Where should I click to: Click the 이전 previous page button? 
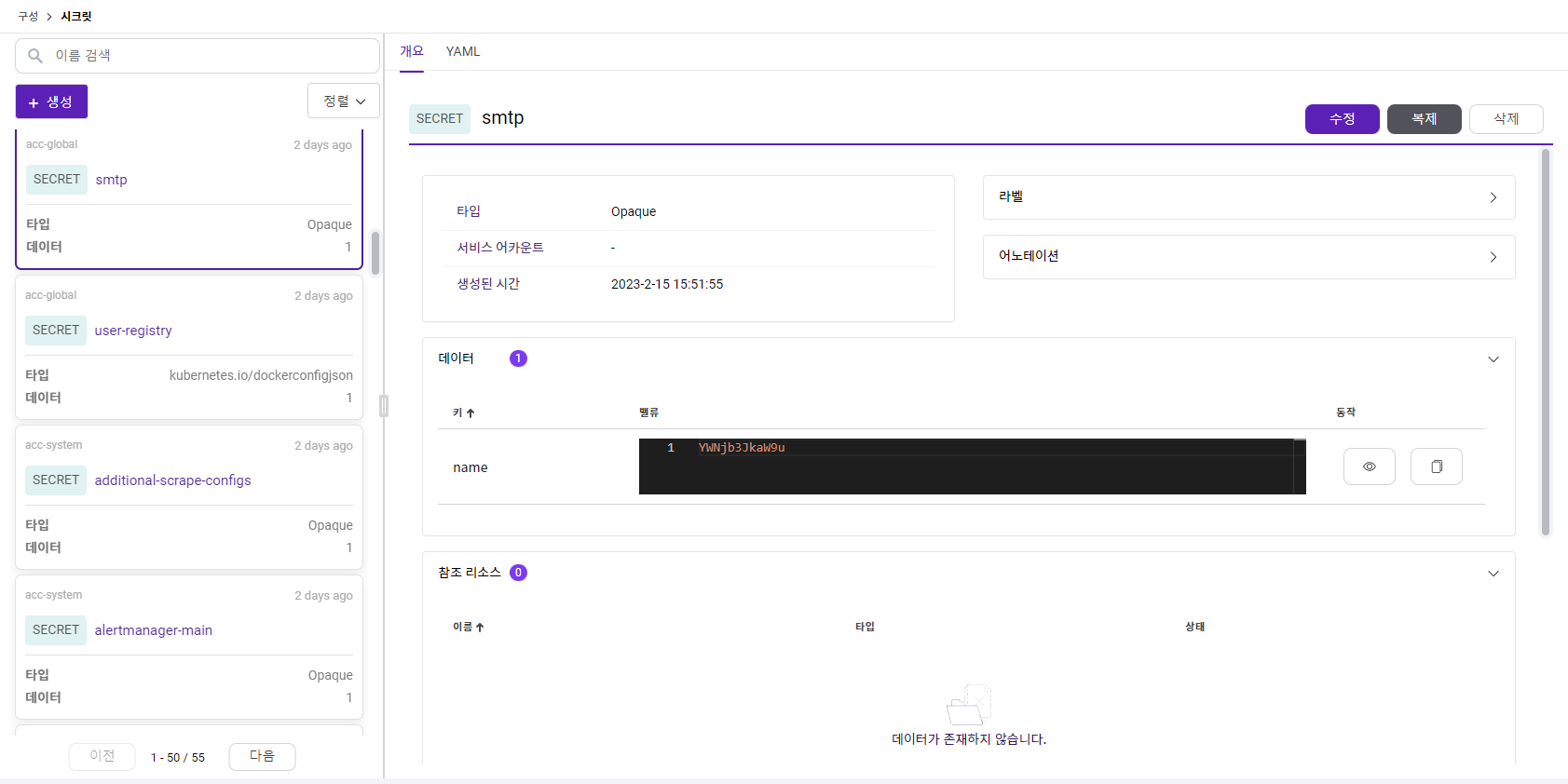[x=102, y=756]
